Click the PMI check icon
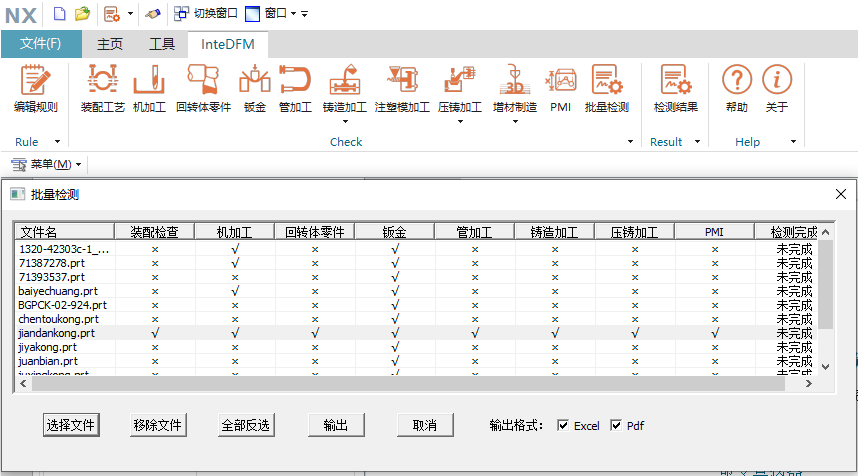Viewport: 858px width, 476px height. [x=560, y=89]
